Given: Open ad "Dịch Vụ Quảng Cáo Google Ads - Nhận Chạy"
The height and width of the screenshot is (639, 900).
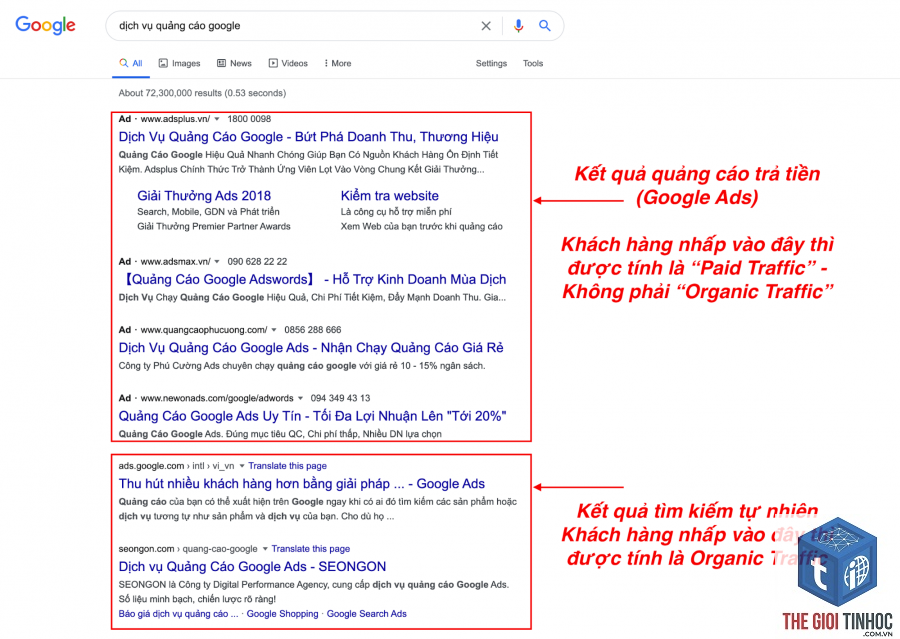Looking at the screenshot, I should point(311,348).
